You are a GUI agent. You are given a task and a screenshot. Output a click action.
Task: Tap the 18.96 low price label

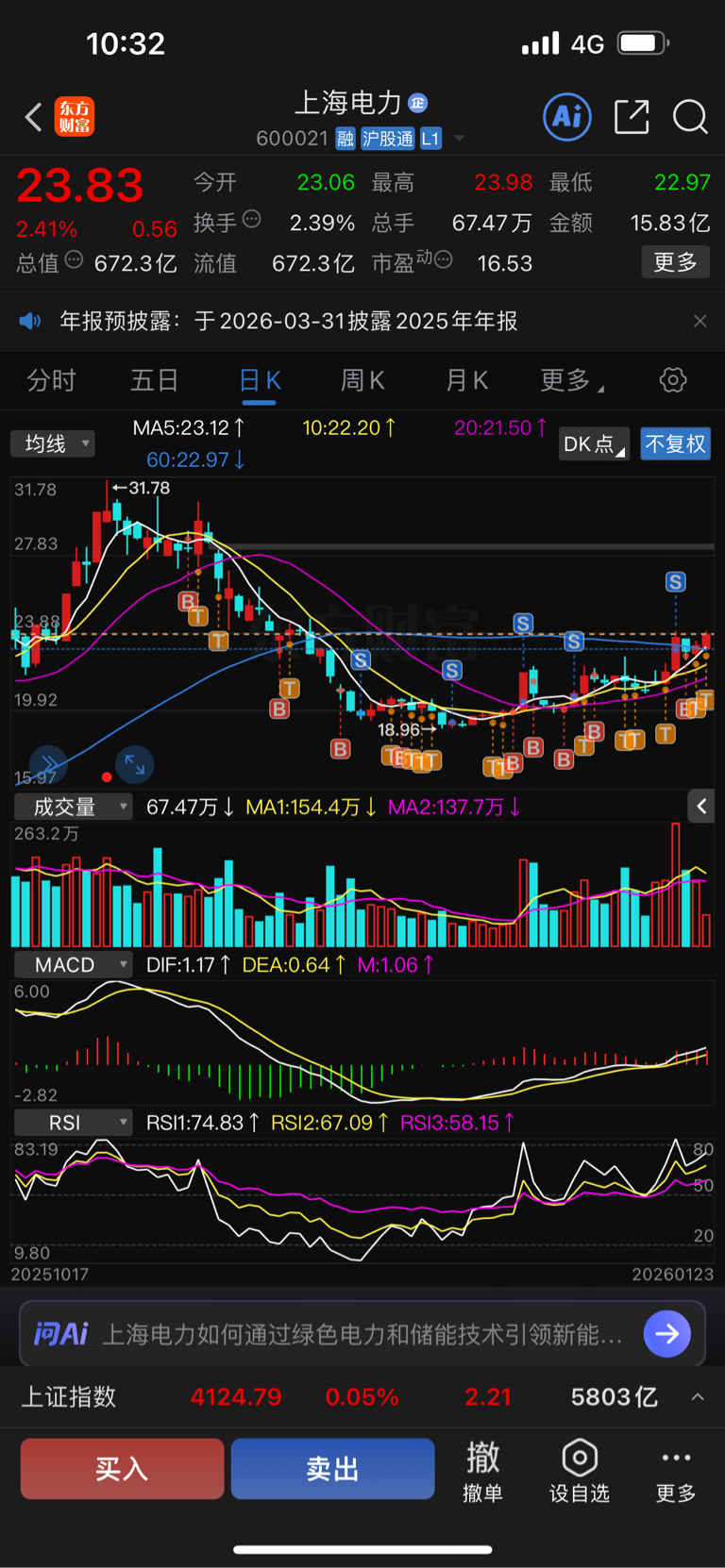pyautogui.click(x=406, y=729)
